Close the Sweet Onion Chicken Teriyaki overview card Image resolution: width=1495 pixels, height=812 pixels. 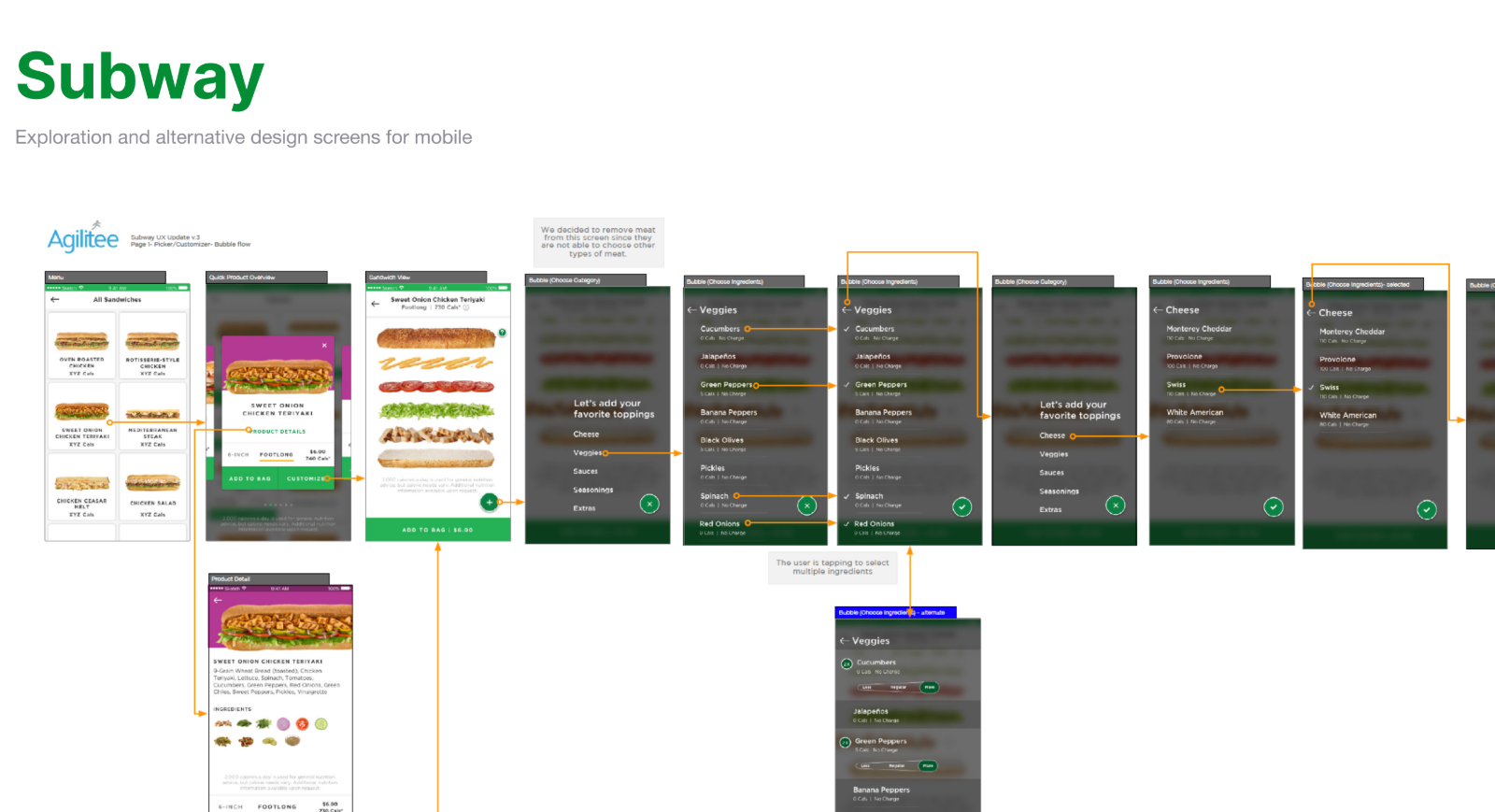(x=324, y=346)
